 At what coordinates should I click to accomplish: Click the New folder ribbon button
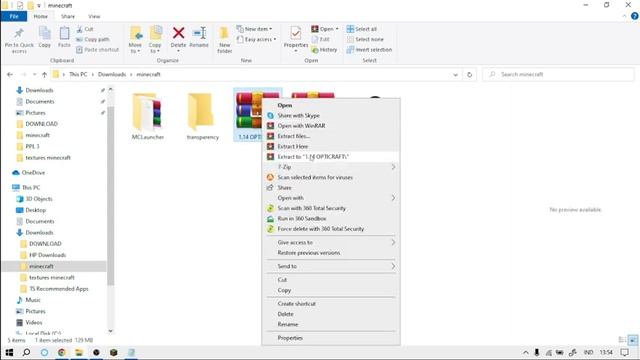[224, 40]
